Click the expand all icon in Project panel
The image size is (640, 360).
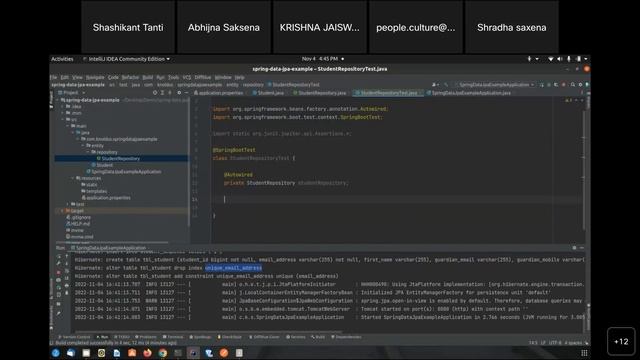[x=162, y=93]
